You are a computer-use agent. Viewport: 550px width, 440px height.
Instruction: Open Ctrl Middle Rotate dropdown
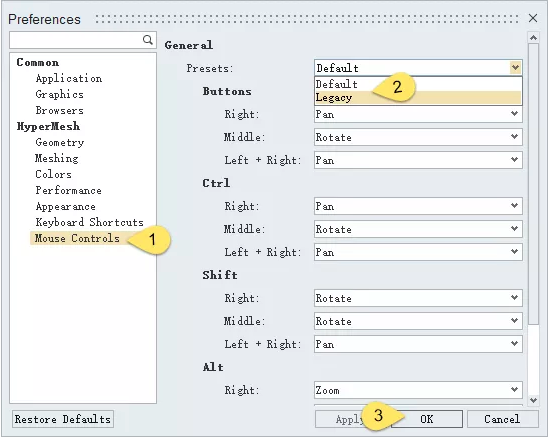pyautogui.click(x=418, y=229)
